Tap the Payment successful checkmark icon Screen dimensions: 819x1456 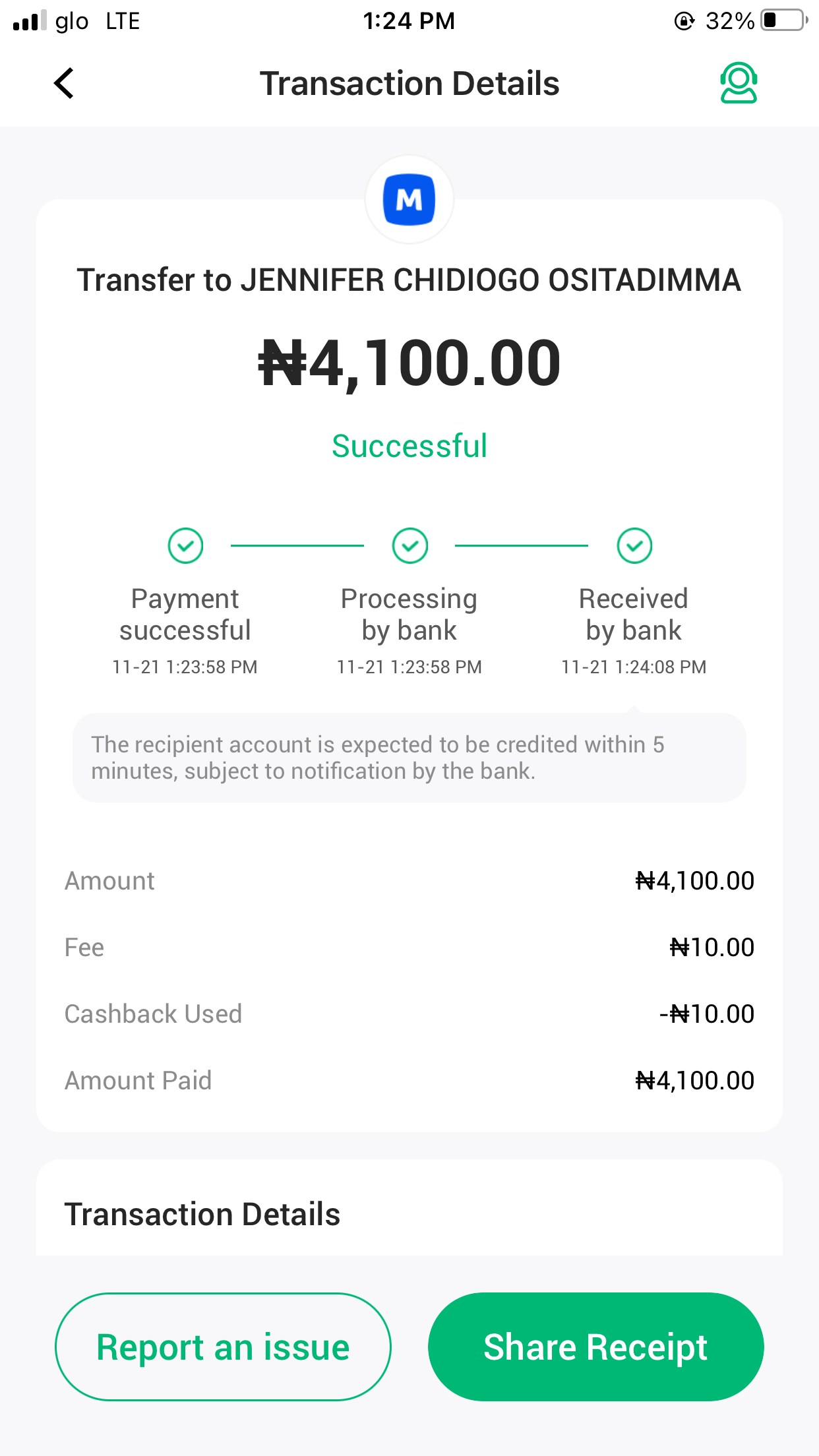click(185, 546)
